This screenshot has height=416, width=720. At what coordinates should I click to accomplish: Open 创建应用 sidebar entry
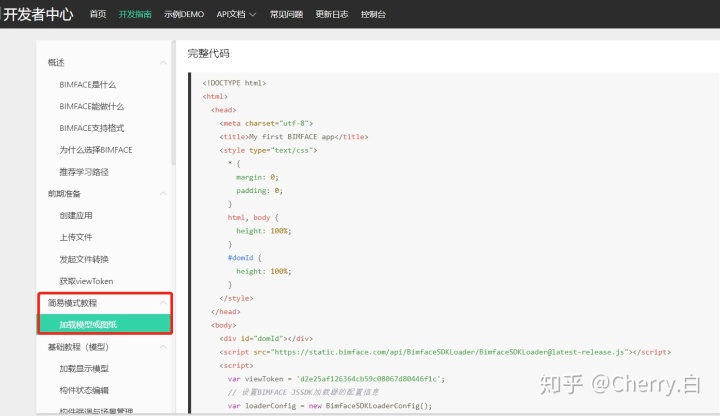point(76,215)
